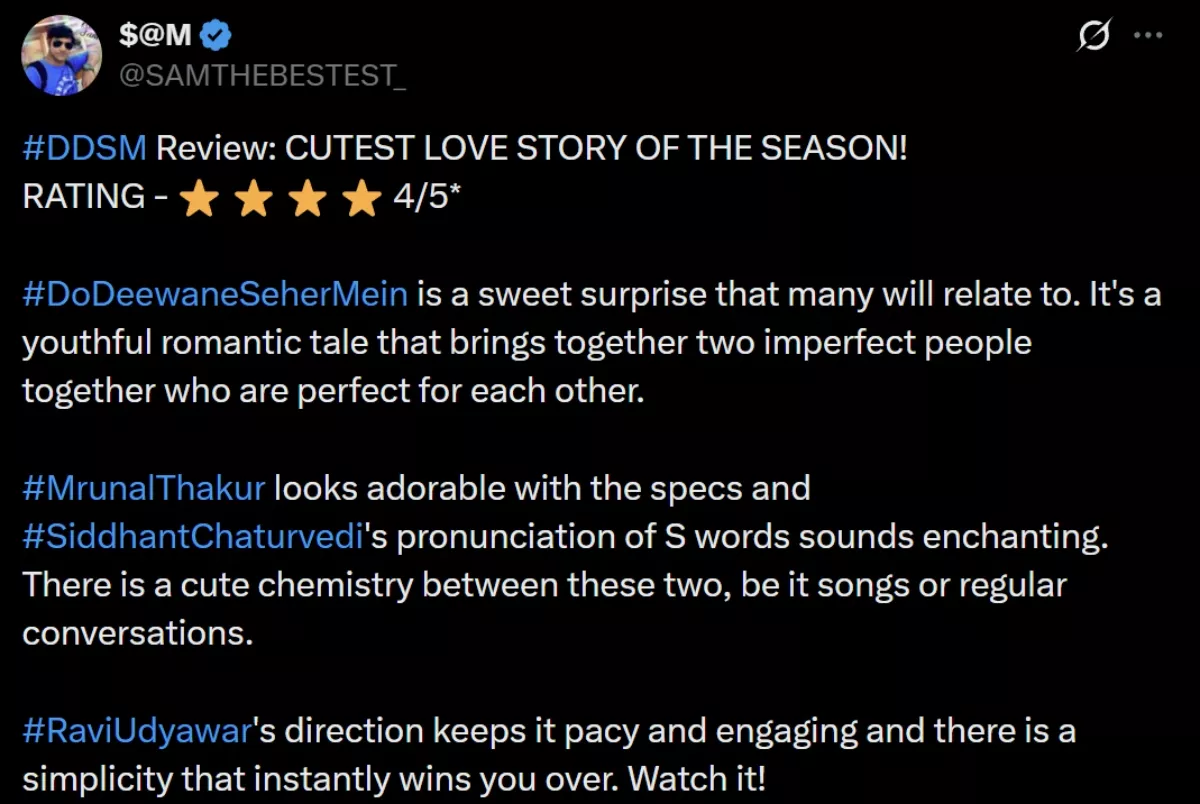Open the #DDSM hashtag
This screenshot has width=1200, height=804.
point(85,149)
